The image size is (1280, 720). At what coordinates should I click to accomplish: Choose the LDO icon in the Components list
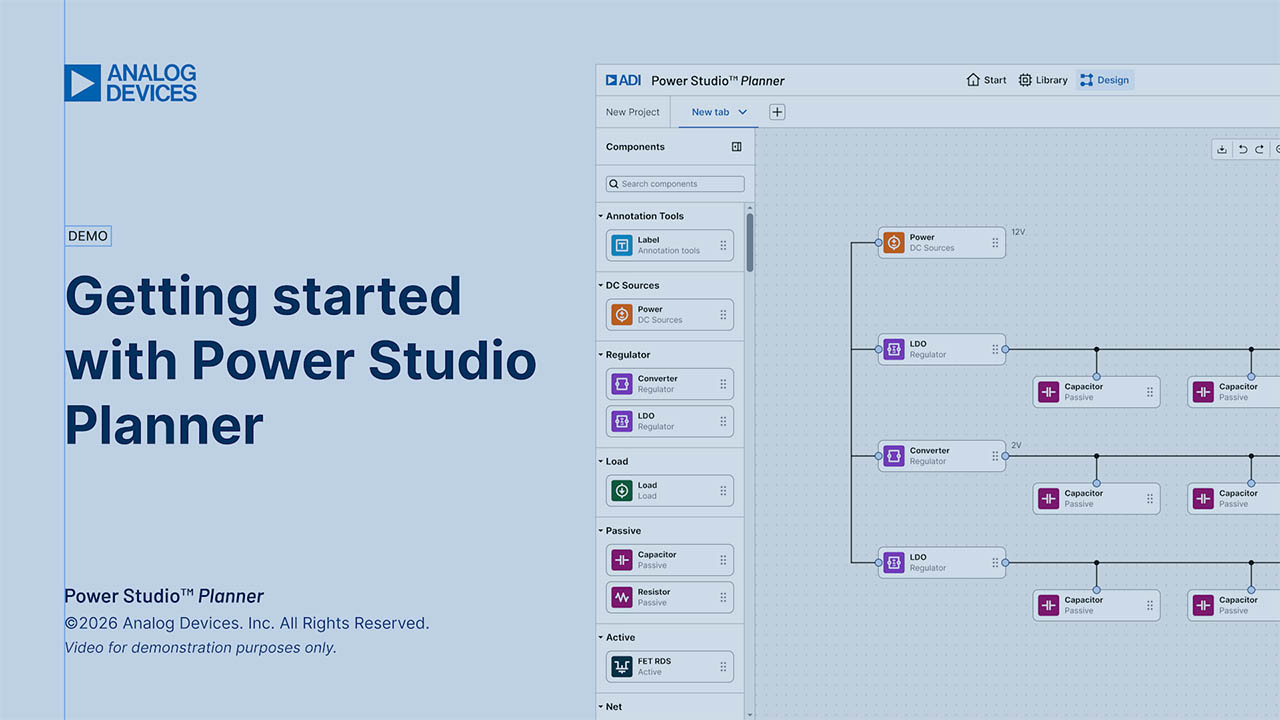click(x=622, y=421)
